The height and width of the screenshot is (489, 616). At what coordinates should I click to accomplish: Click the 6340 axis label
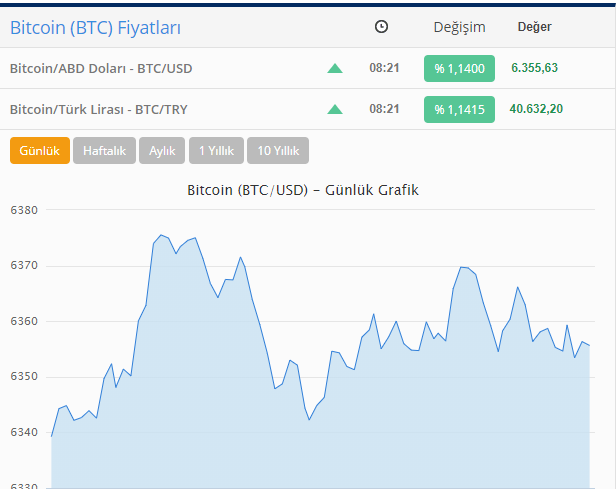pos(24,432)
